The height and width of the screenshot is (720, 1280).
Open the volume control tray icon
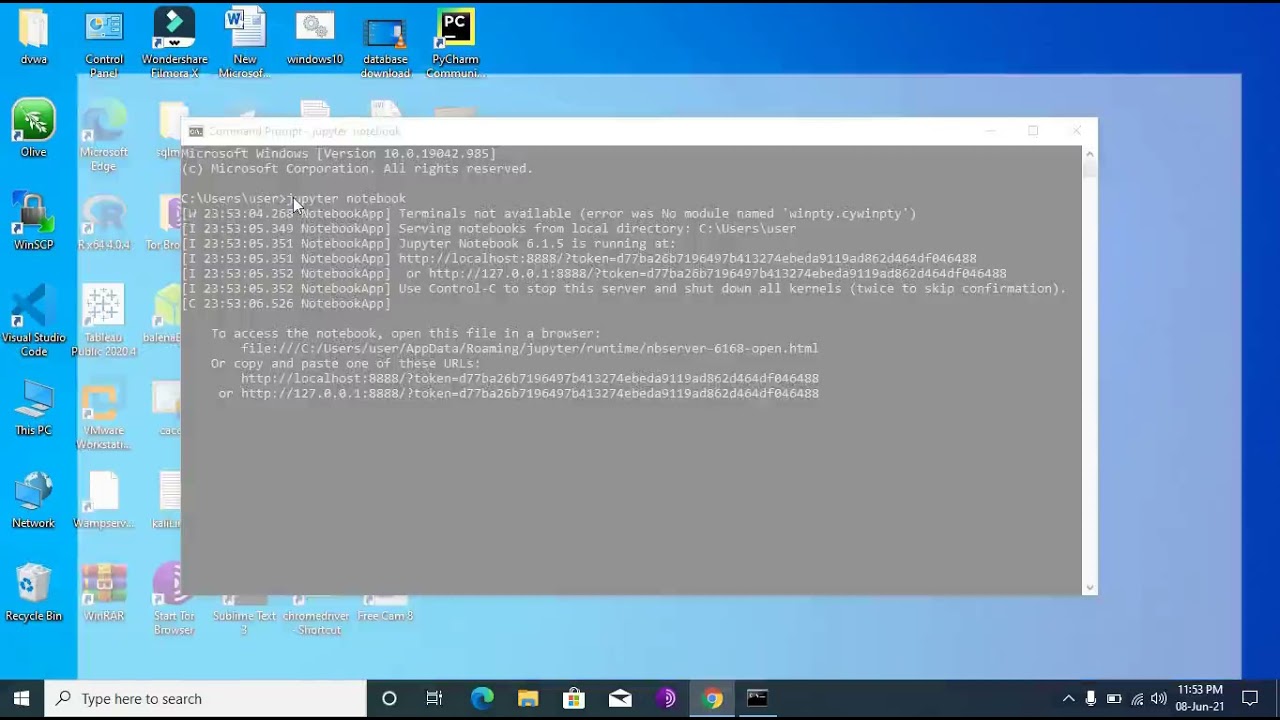coord(1159,698)
